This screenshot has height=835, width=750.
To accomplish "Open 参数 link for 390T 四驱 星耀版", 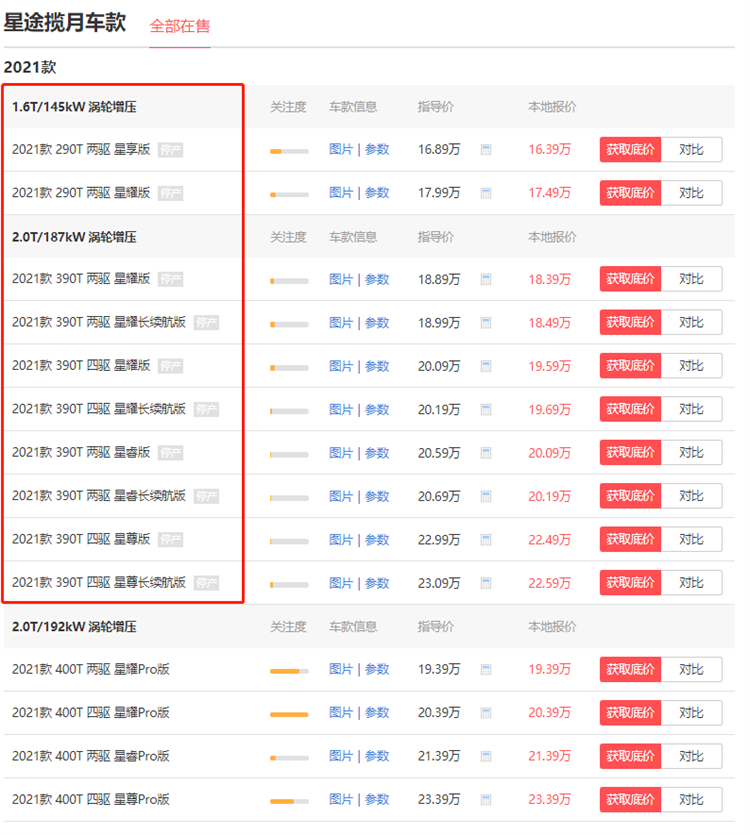I will (377, 366).
